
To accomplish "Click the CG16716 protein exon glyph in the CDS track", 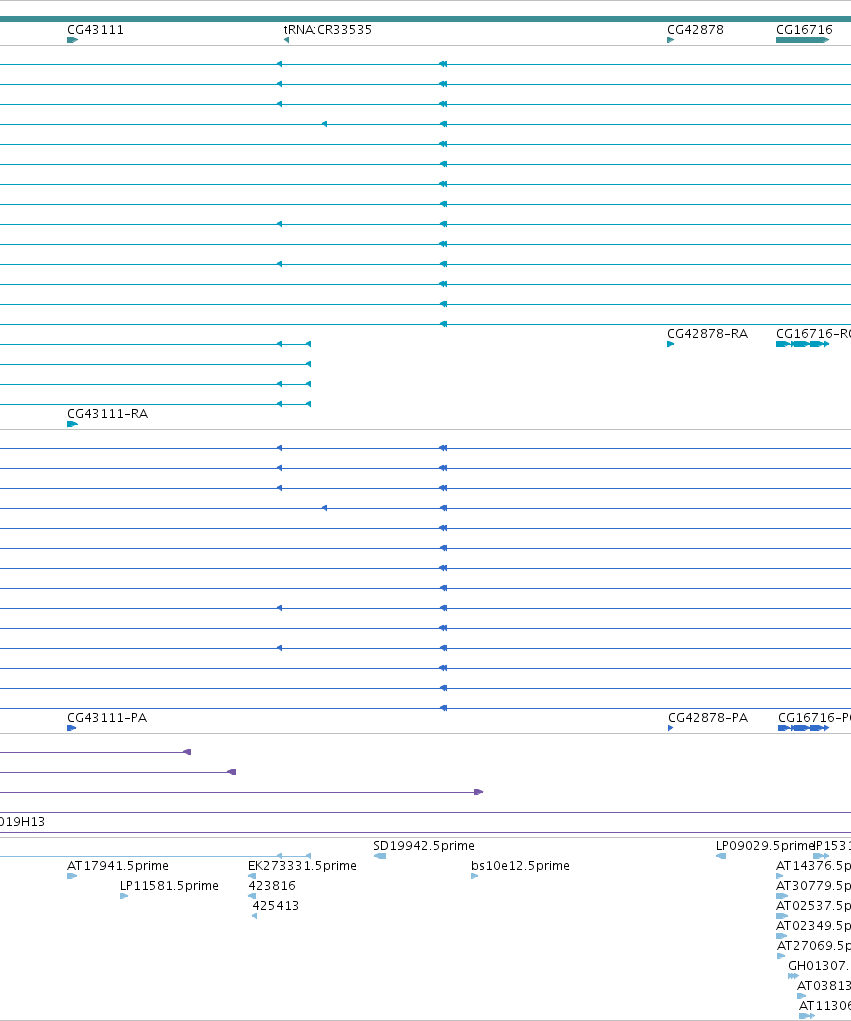I will coord(803,729).
